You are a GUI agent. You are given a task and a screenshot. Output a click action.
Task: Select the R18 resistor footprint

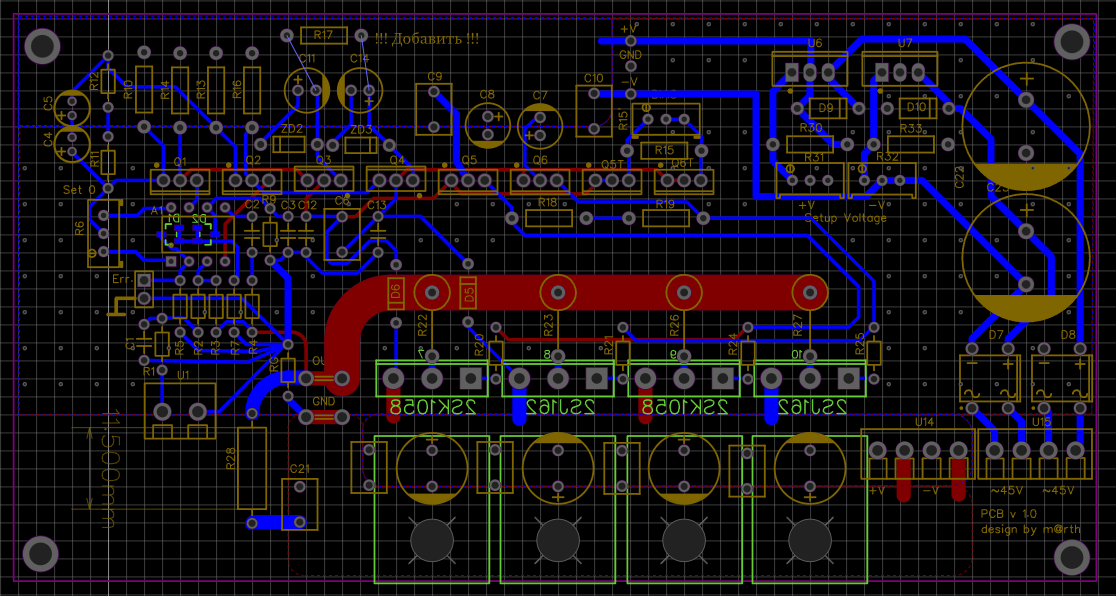pyautogui.click(x=548, y=218)
